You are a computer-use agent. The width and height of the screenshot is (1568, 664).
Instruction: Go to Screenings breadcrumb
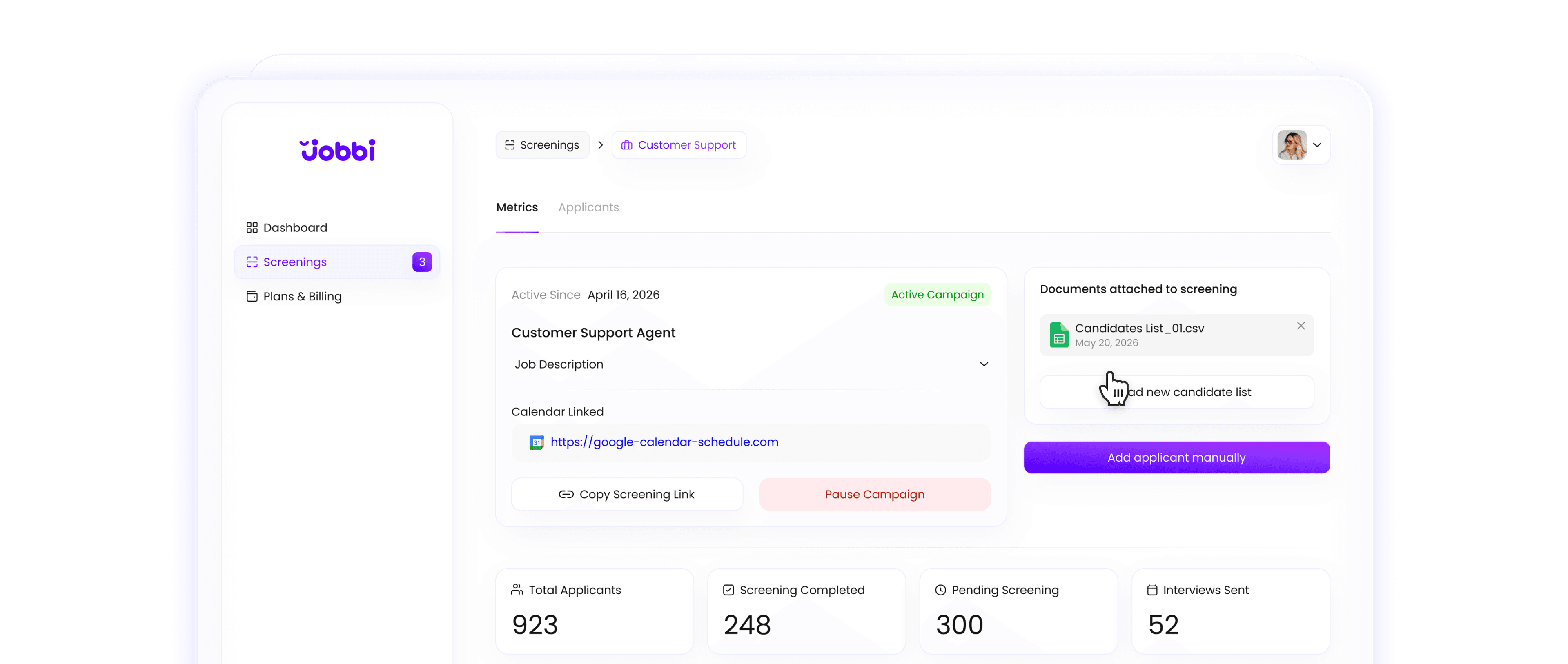click(542, 145)
